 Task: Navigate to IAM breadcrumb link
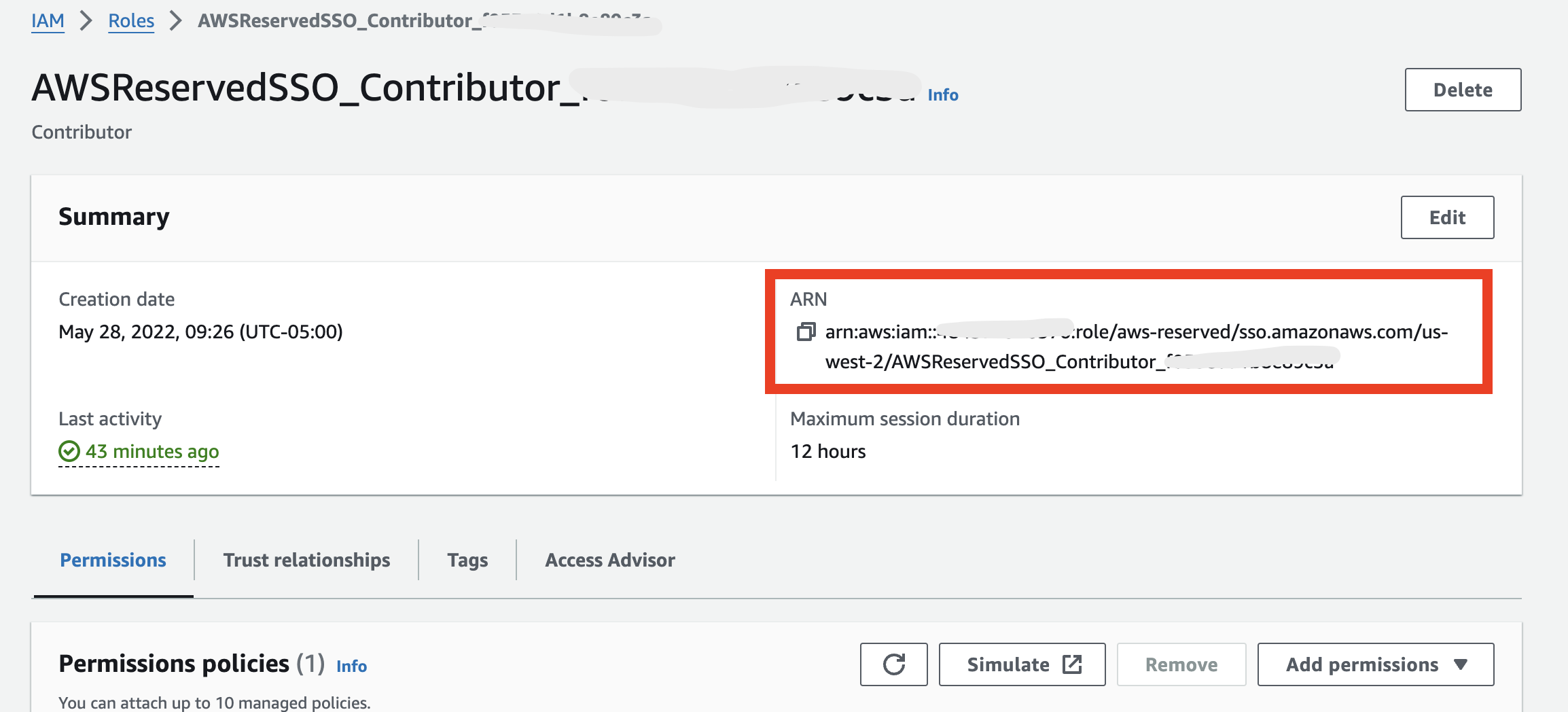pos(48,20)
